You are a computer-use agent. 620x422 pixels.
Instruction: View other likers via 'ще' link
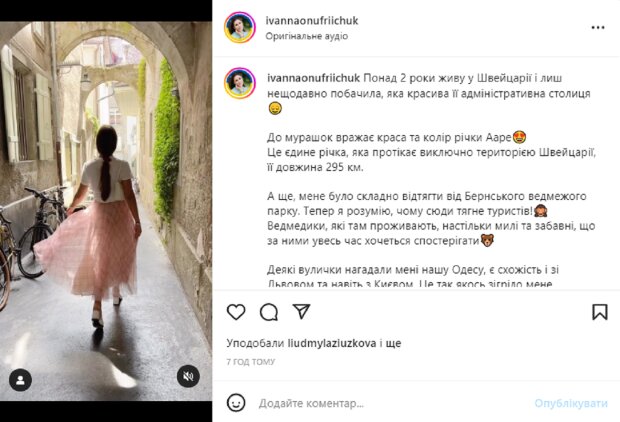tap(393, 343)
